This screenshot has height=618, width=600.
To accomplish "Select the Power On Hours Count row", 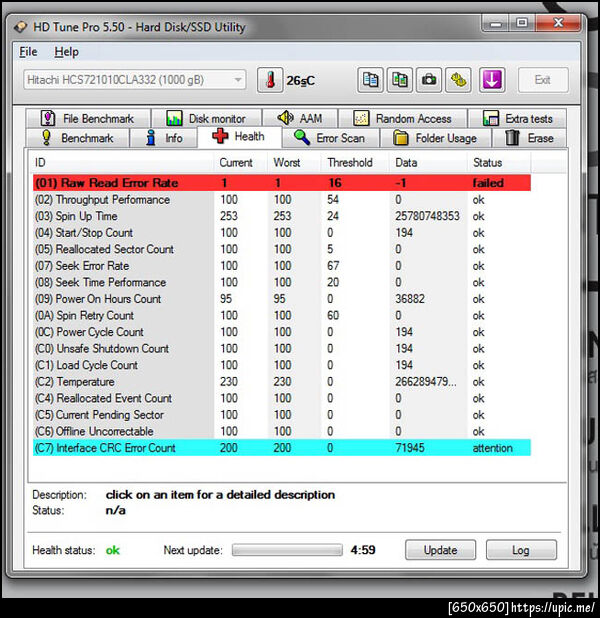I will click(281, 299).
